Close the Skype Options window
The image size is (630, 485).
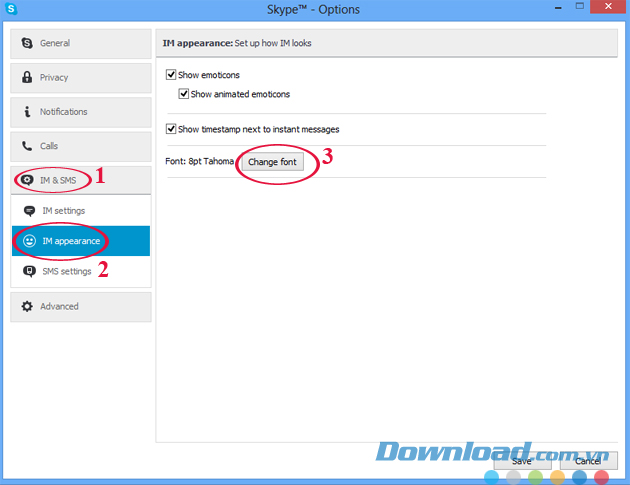coord(608,6)
